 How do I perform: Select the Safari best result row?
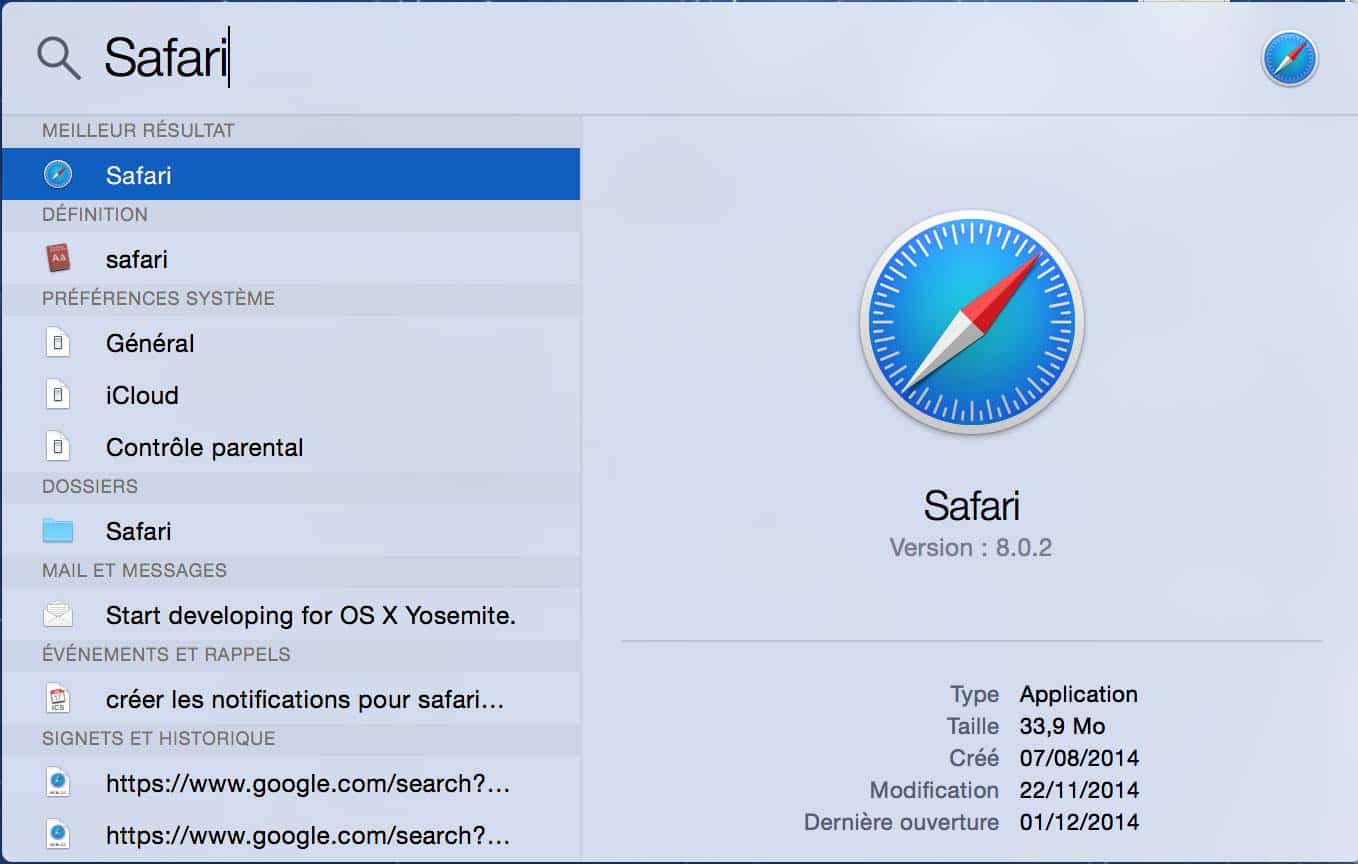tap(291, 175)
